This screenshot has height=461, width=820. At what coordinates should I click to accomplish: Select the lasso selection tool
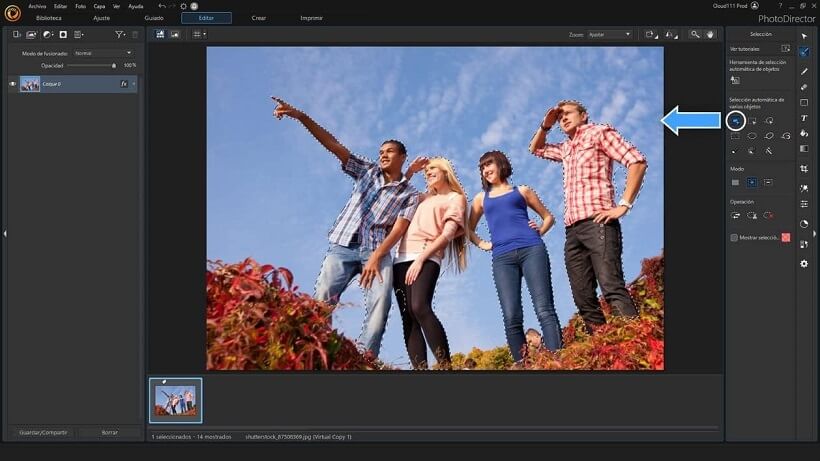(x=769, y=136)
